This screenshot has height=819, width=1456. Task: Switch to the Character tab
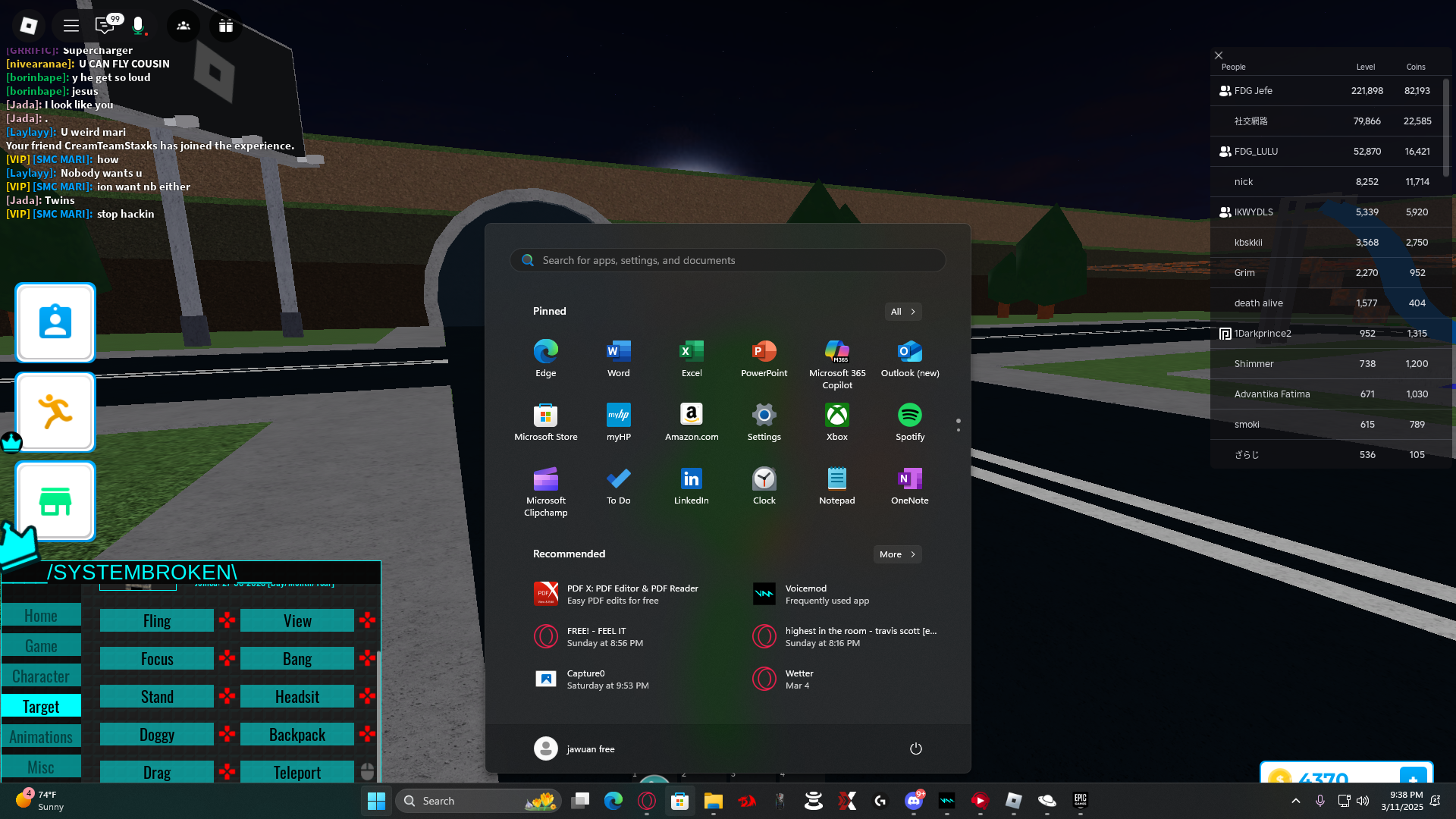41,676
